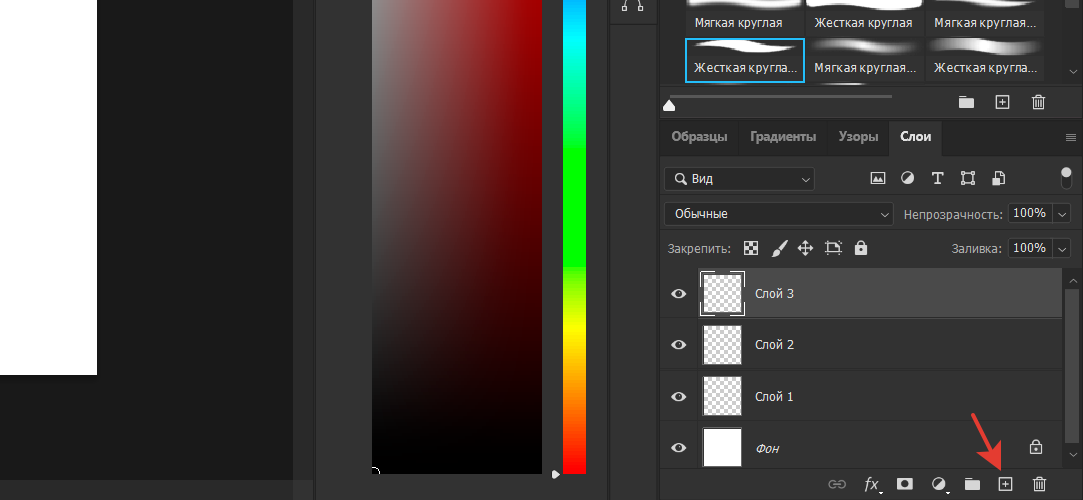Viewport: 1083px width, 500px height.
Task: Select Слой 2 layer name
Action: tap(774, 345)
